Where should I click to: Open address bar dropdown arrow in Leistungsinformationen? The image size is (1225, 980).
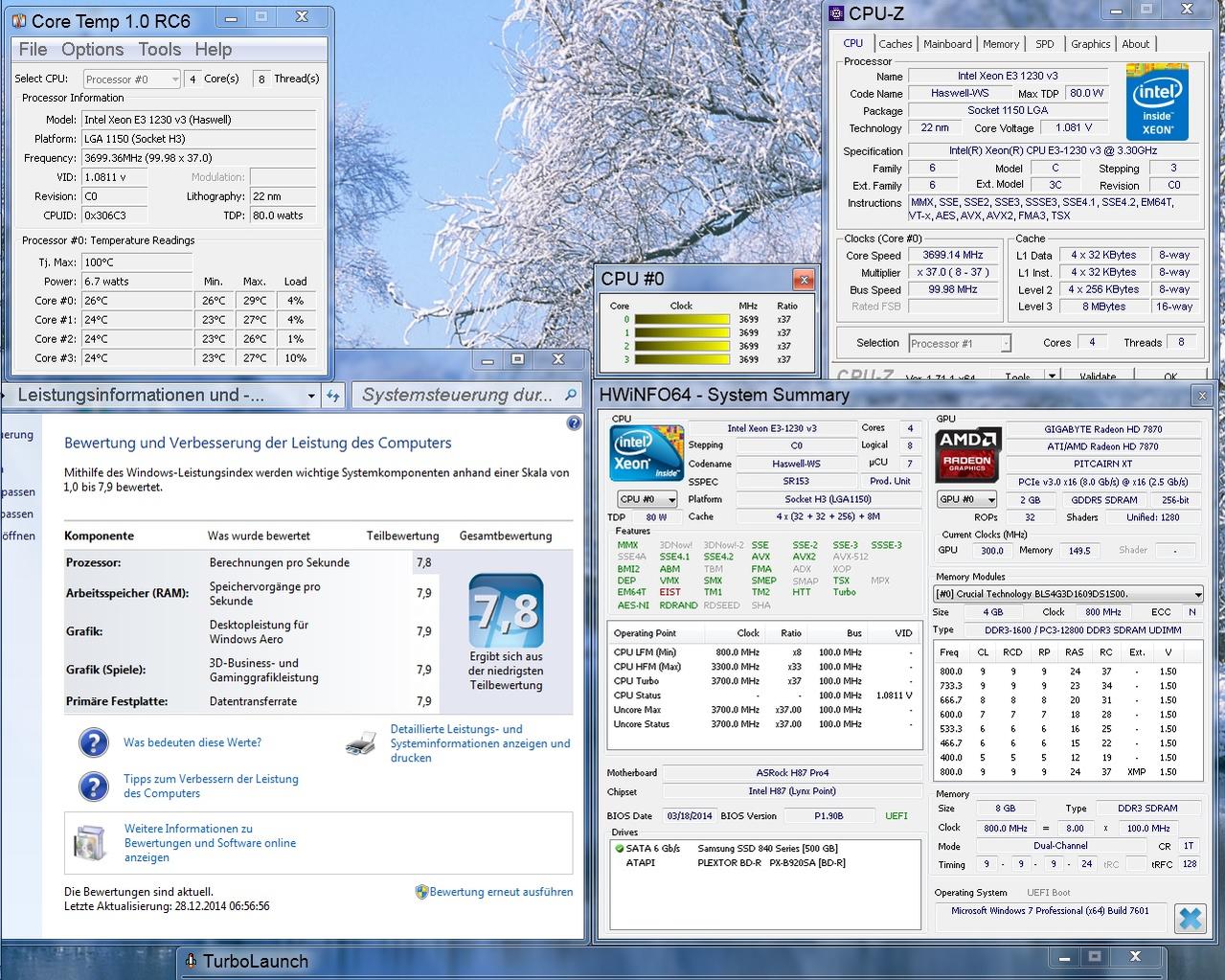point(311,396)
